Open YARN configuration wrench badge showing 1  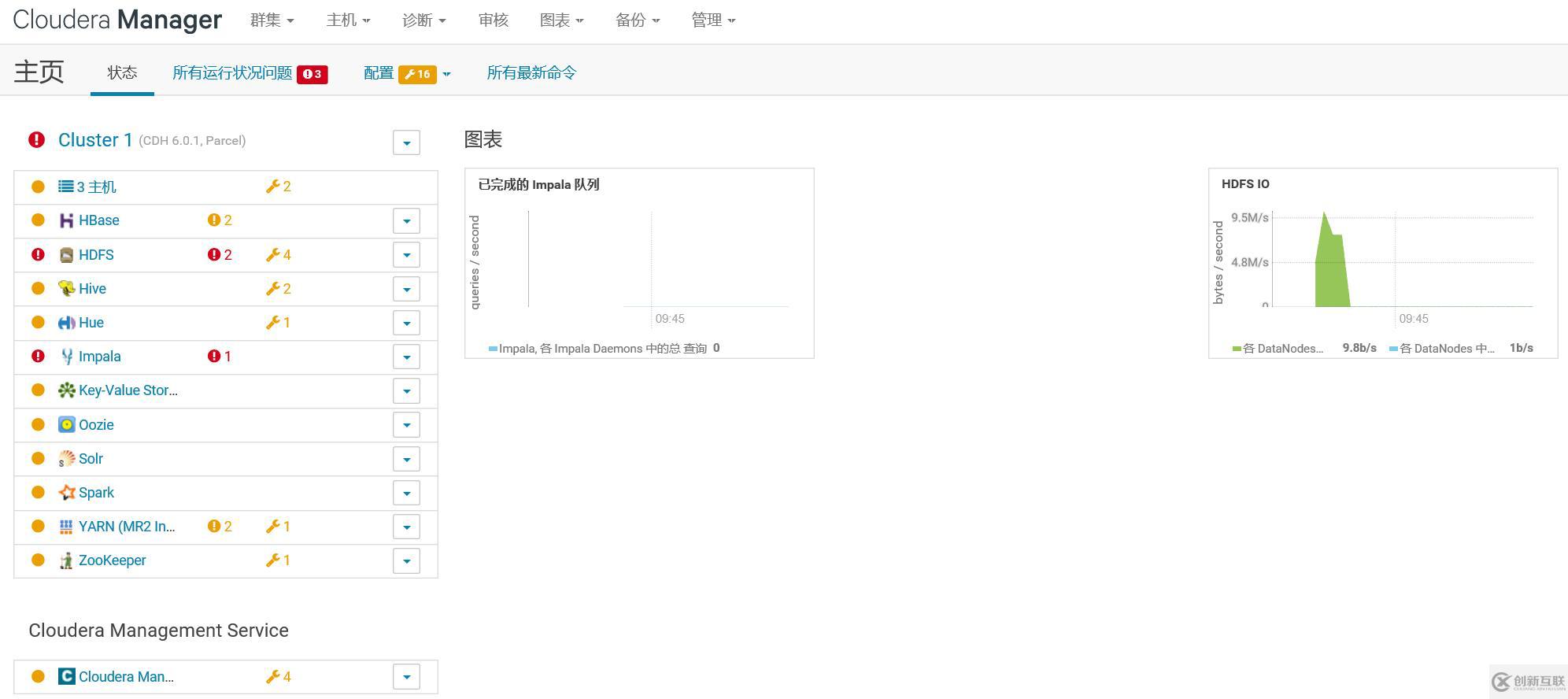(279, 527)
